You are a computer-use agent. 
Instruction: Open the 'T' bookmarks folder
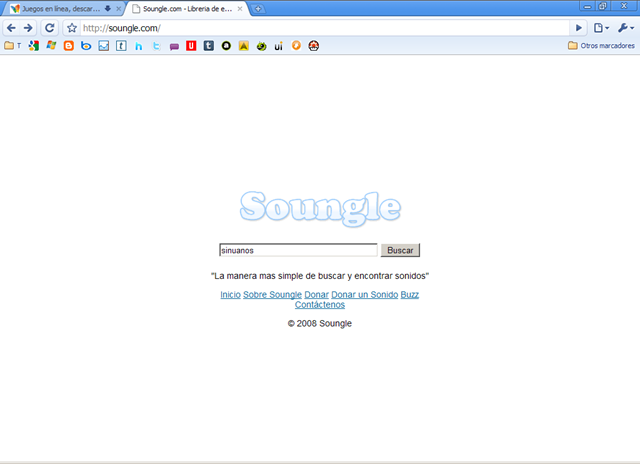[x=13, y=46]
